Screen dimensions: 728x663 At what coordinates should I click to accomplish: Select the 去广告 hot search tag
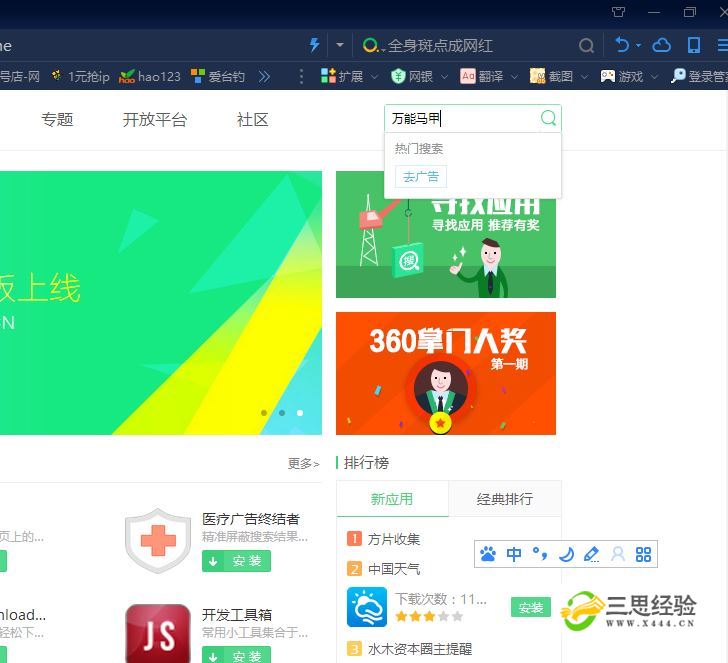coord(421,176)
